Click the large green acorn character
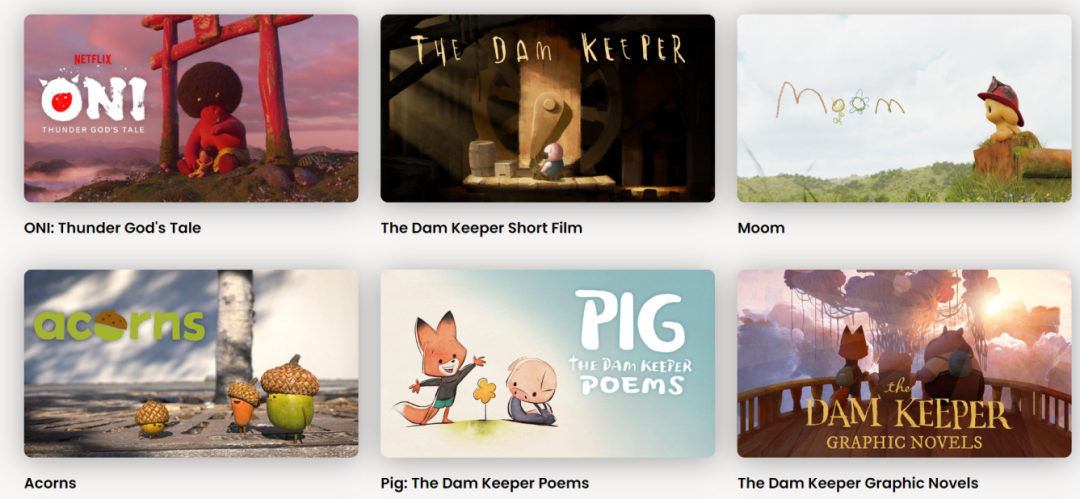Image resolution: width=1080 pixels, height=499 pixels. 290,398
